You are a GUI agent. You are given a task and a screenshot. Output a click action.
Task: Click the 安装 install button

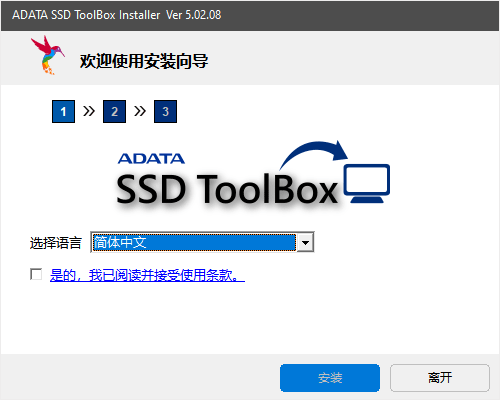(x=330, y=378)
